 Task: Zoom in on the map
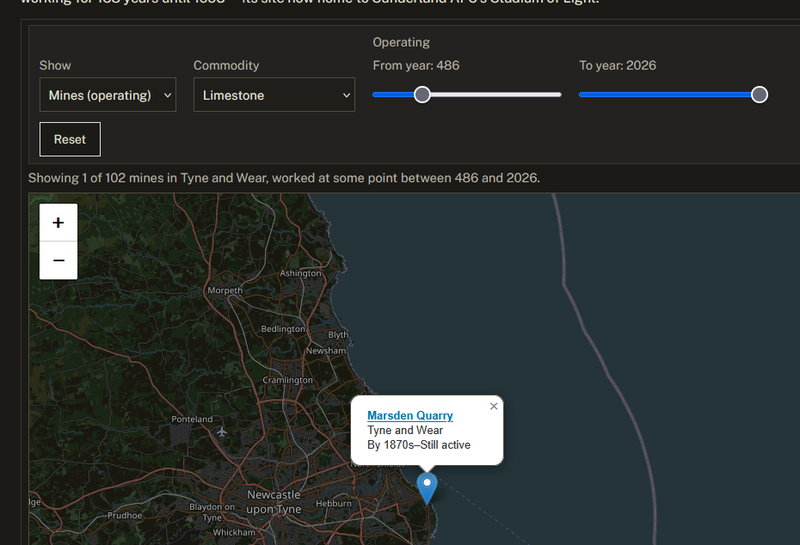click(59, 222)
